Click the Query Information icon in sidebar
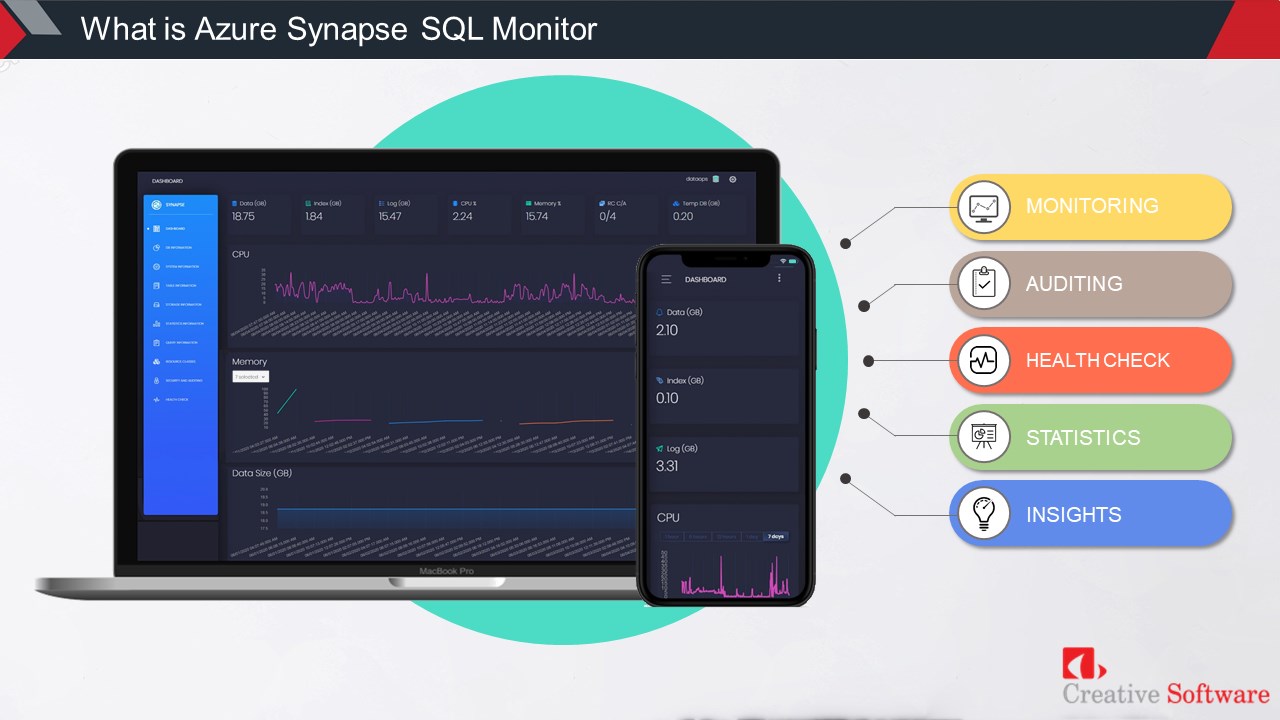Viewport: 1280px width, 720px height. point(156,342)
